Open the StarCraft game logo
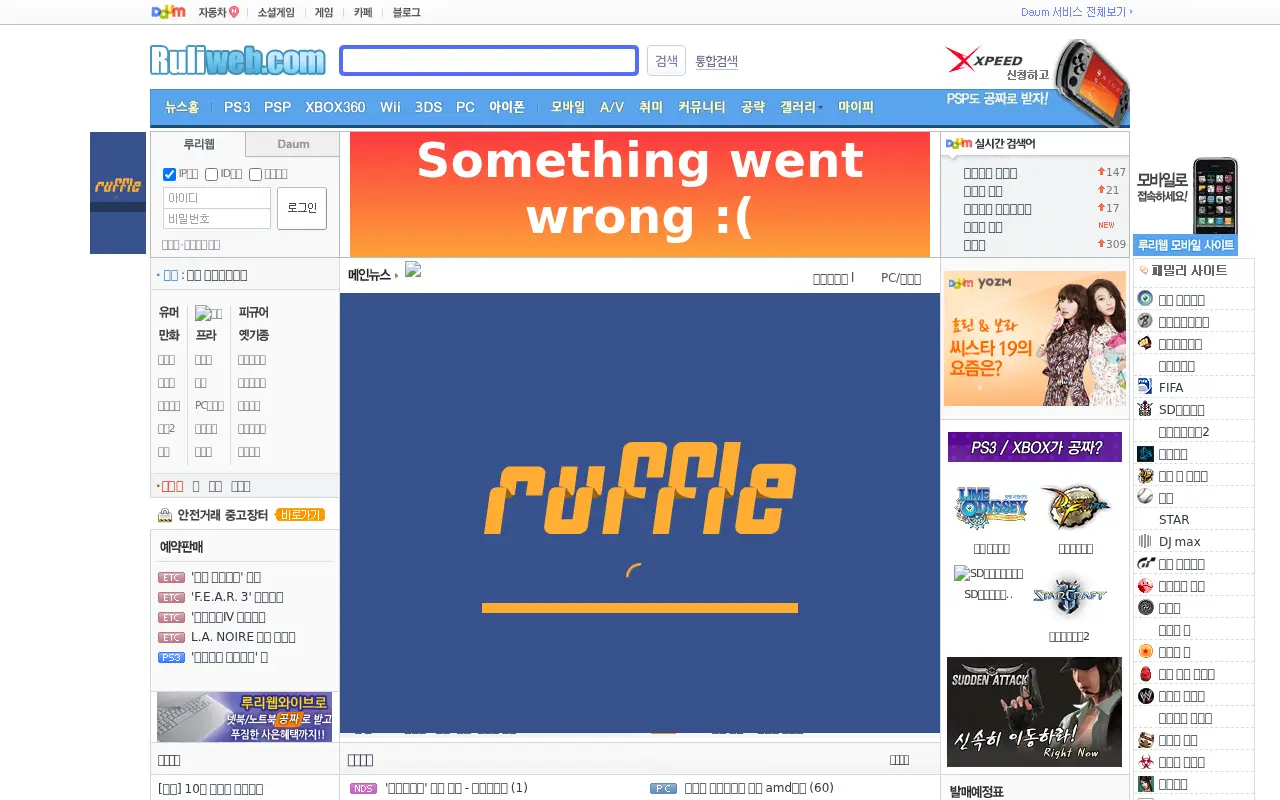 (x=1069, y=597)
